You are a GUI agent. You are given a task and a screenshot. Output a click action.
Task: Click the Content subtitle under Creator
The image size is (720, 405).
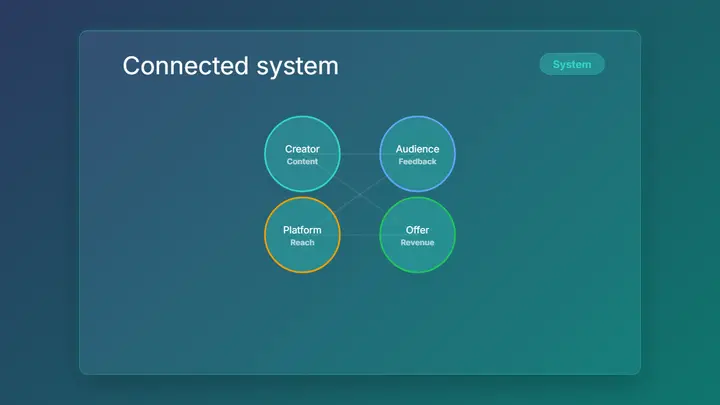(x=302, y=162)
